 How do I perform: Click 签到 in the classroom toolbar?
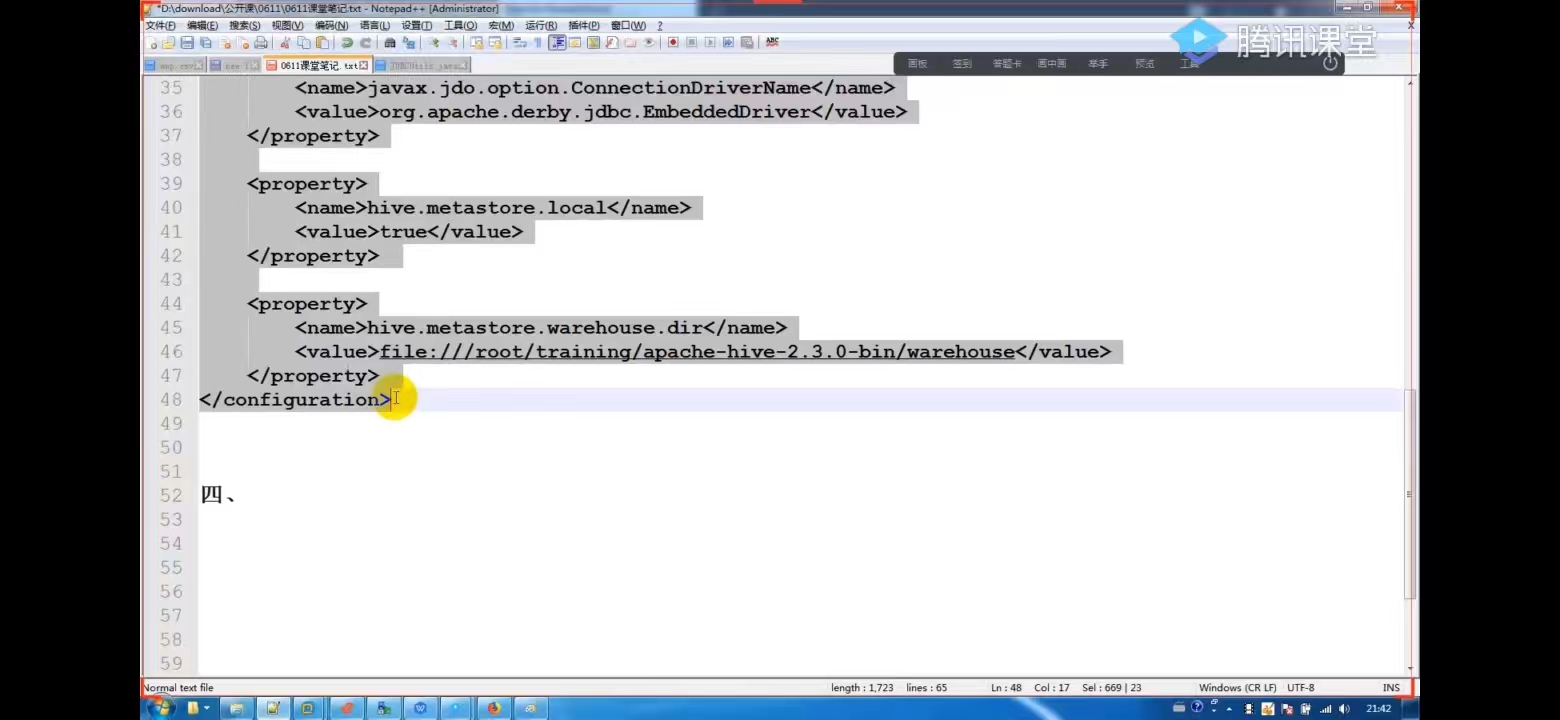click(961, 64)
